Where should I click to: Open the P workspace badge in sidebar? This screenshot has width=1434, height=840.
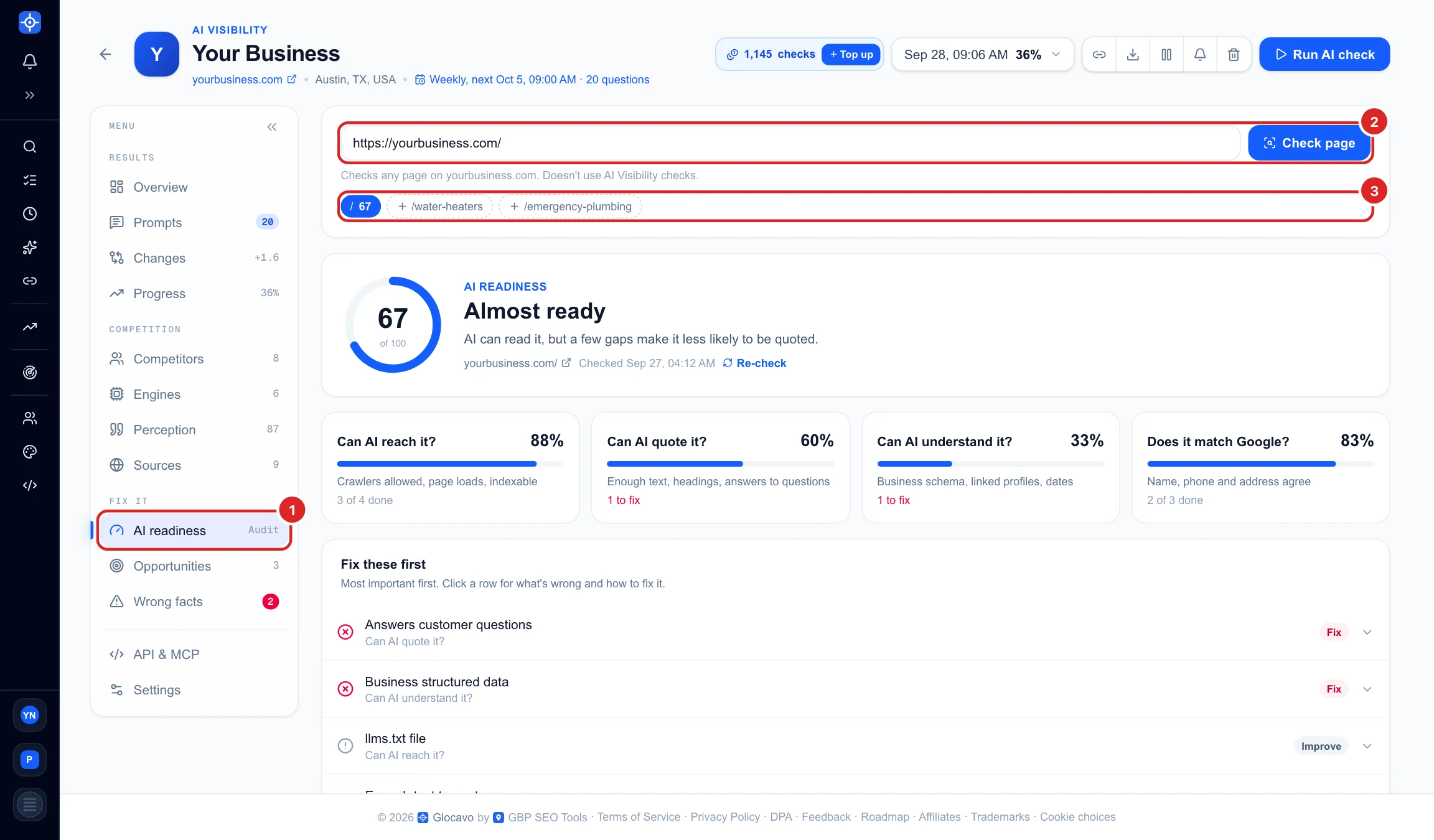[x=29, y=760]
